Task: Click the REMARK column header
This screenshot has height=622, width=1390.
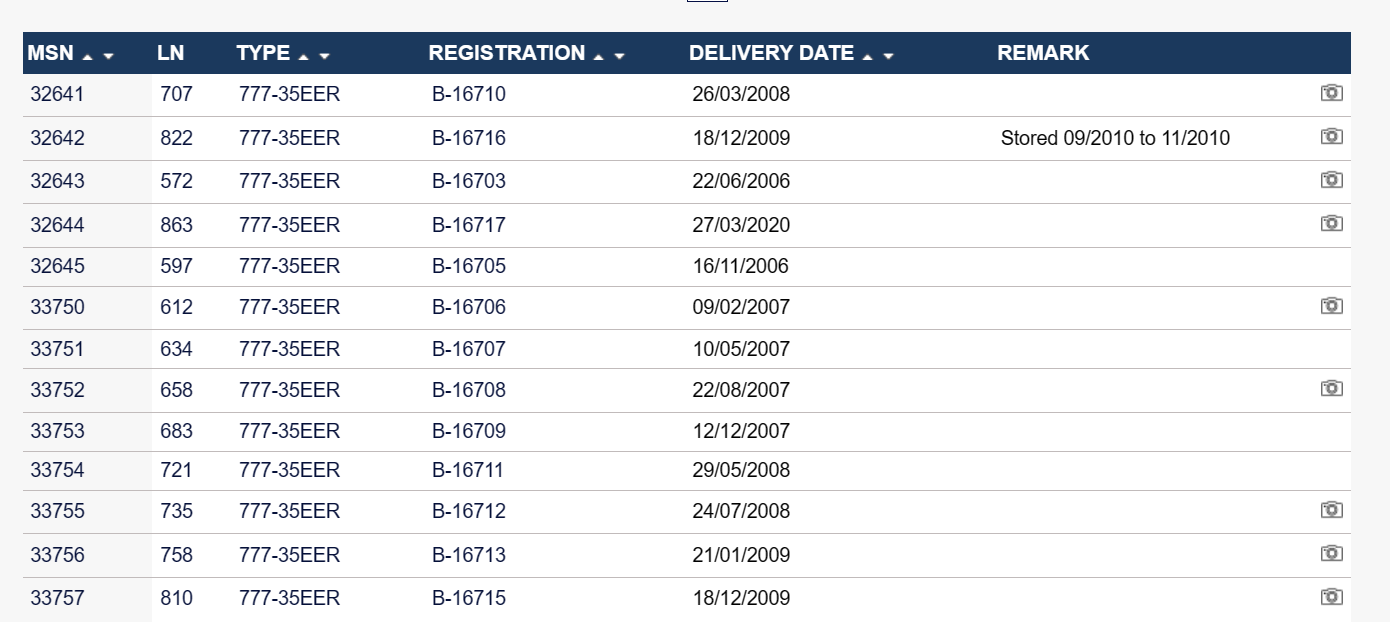Action: click(x=1043, y=54)
